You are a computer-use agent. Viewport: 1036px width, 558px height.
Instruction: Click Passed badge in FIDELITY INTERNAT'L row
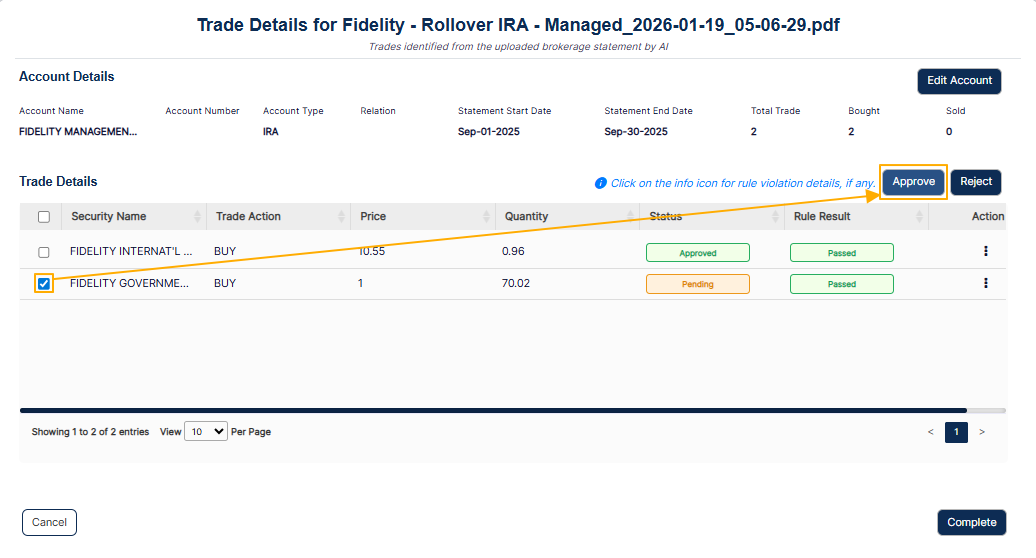[x=842, y=253]
